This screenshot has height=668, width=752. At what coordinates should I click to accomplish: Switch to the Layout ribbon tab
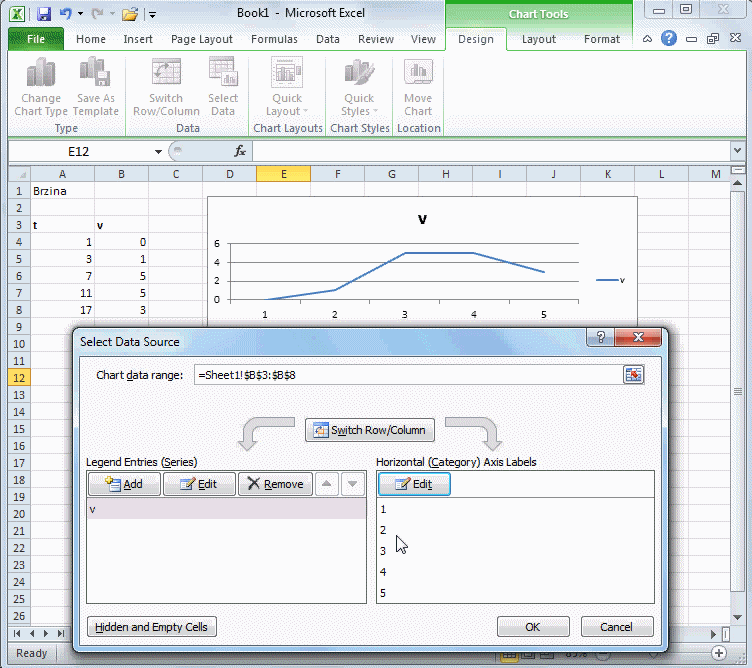pos(538,39)
